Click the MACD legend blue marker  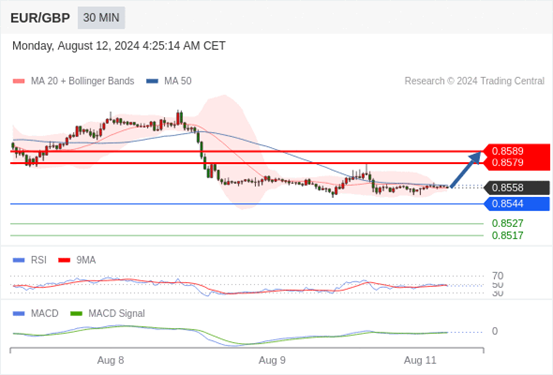[19, 314]
